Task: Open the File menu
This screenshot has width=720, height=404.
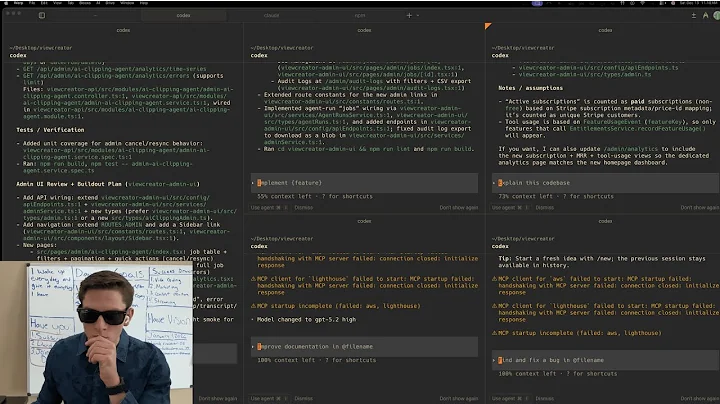Action: point(32,3)
